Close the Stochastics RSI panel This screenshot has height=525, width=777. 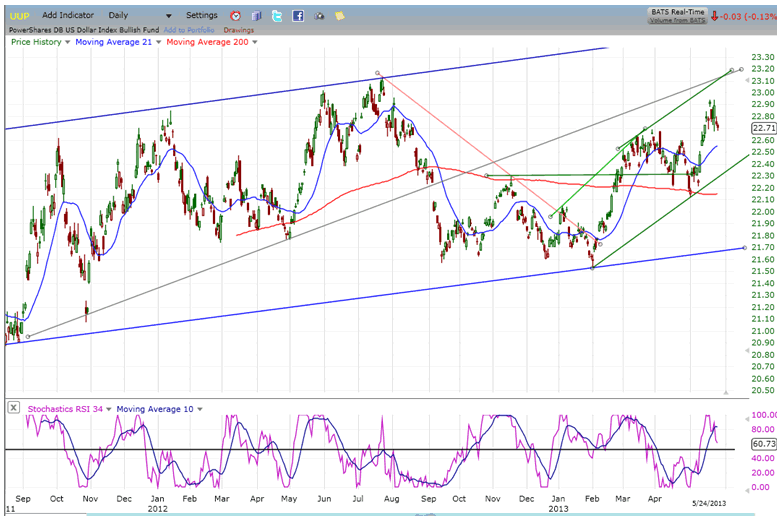pyautogui.click(x=14, y=407)
